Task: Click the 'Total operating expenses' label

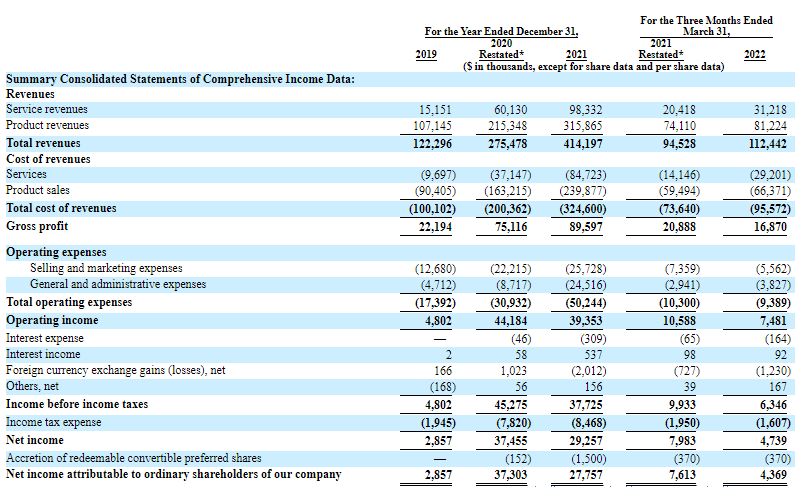Action: pyautogui.click(x=69, y=302)
